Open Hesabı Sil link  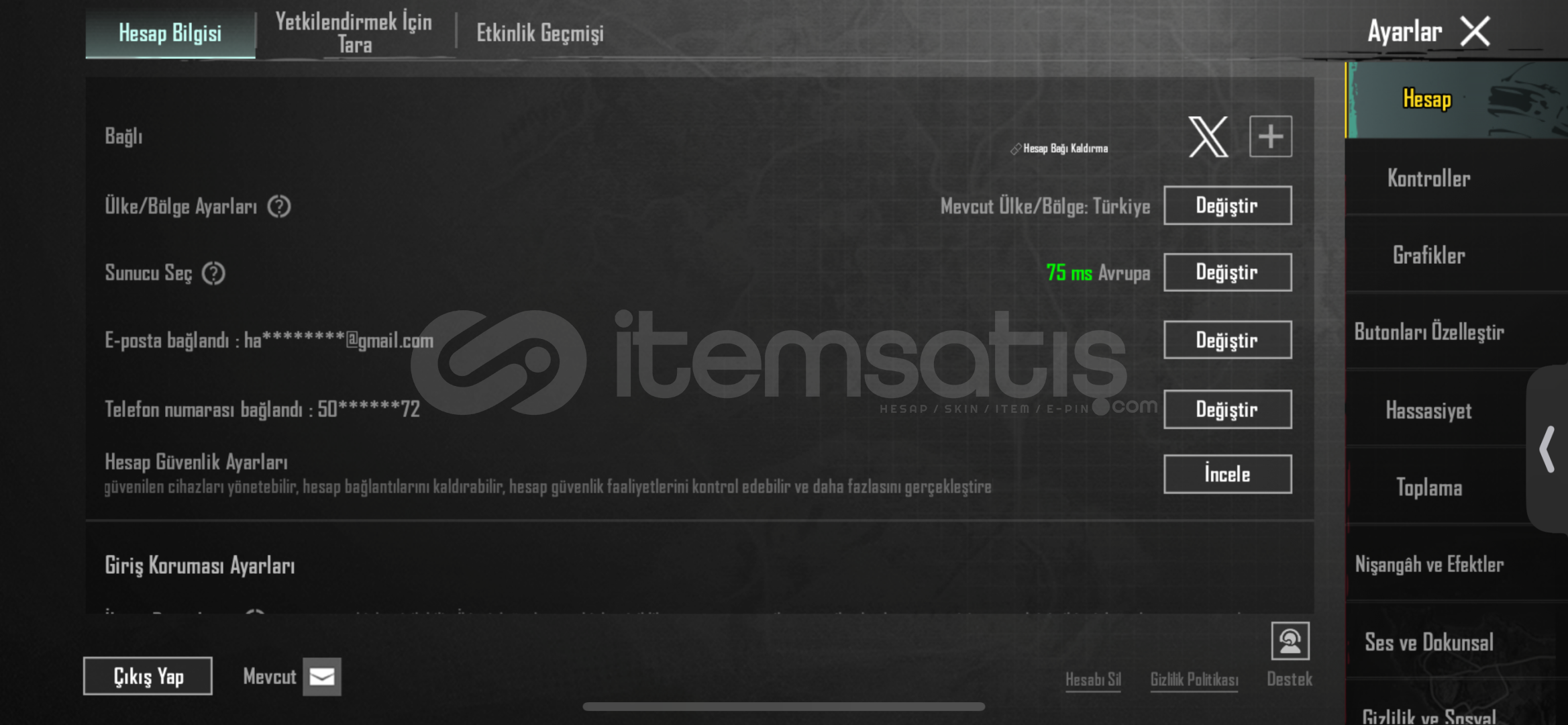(x=1093, y=679)
